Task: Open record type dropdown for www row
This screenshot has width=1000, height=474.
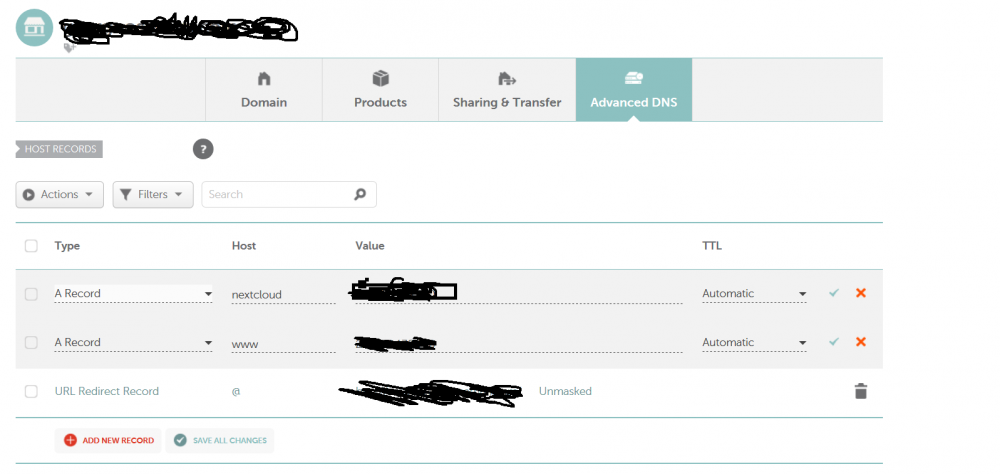Action: [x=133, y=343]
